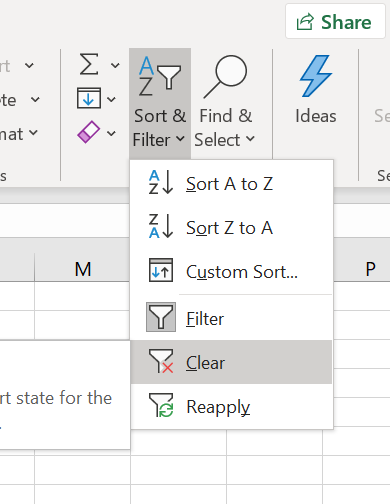
Task: Collapse the Sort & Filter ribbon button
Action: click(x=160, y=103)
